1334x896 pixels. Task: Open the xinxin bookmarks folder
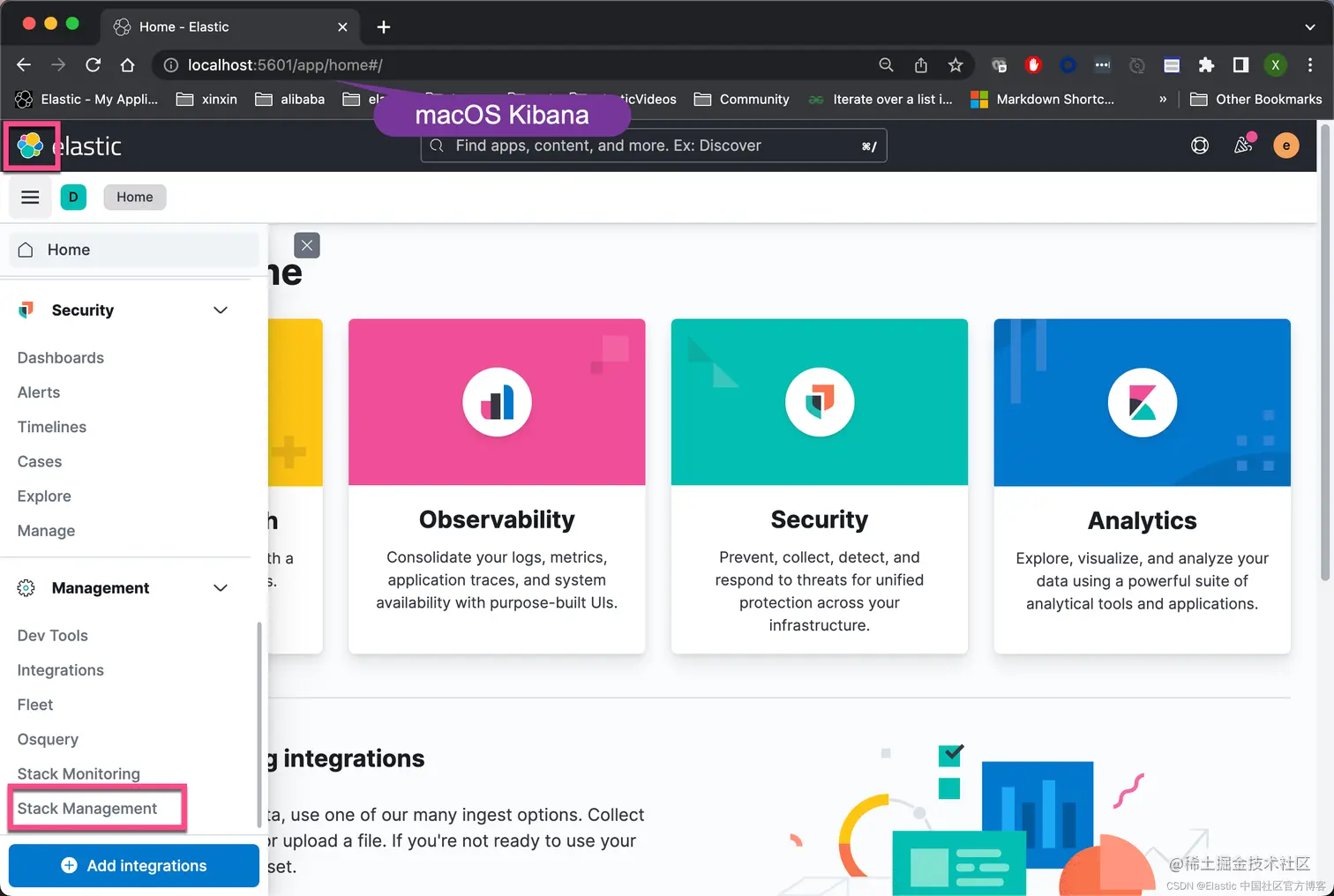tap(207, 99)
